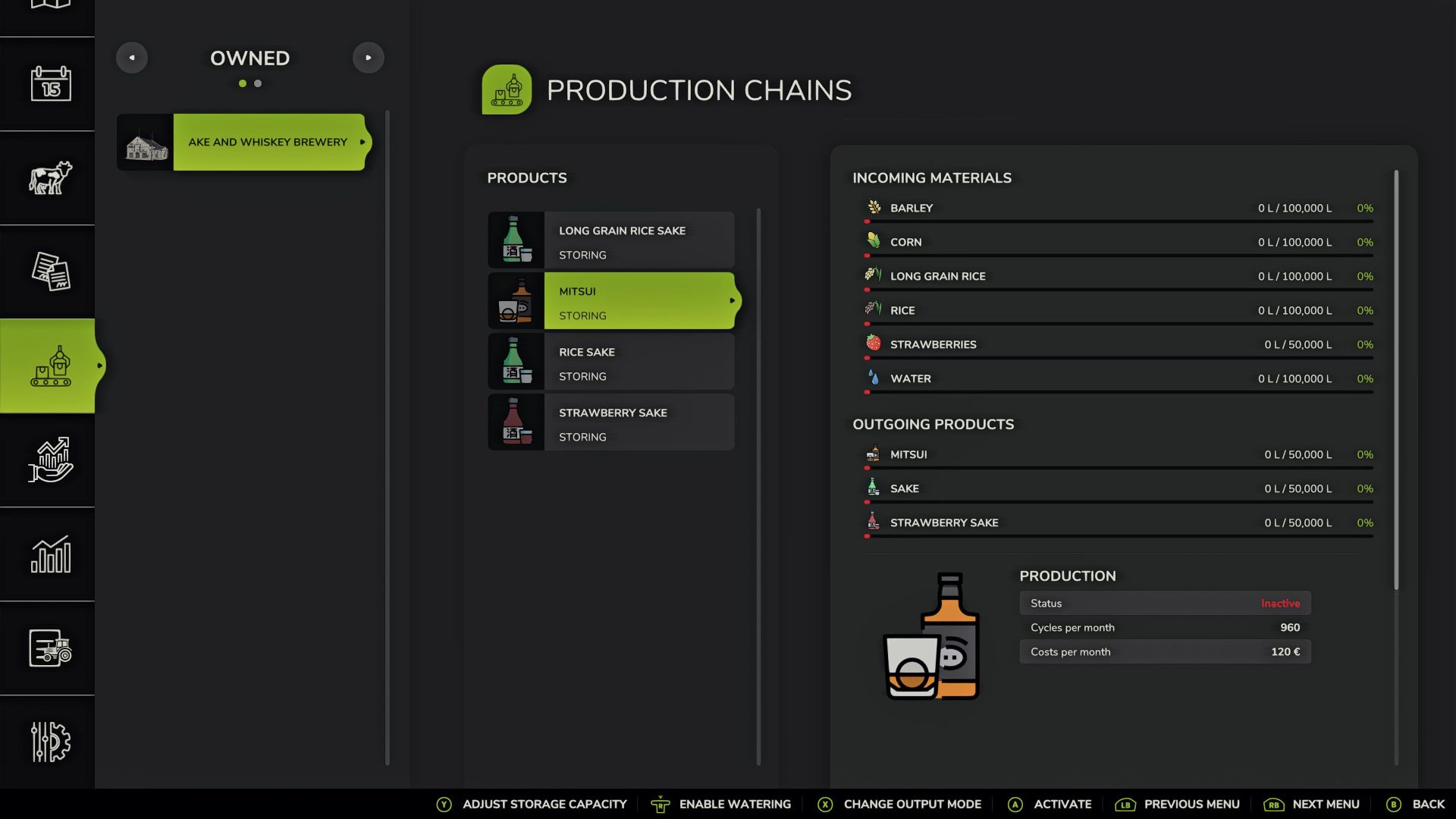The image size is (1456, 819).
Task: Select Strawberry Sake product thumbnail
Action: 516,422
